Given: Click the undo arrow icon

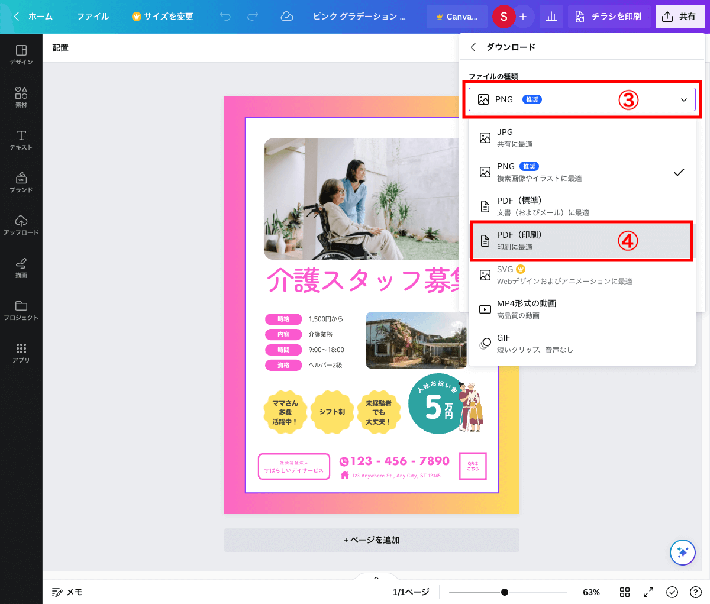Looking at the screenshot, I should (x=225, y=17).
